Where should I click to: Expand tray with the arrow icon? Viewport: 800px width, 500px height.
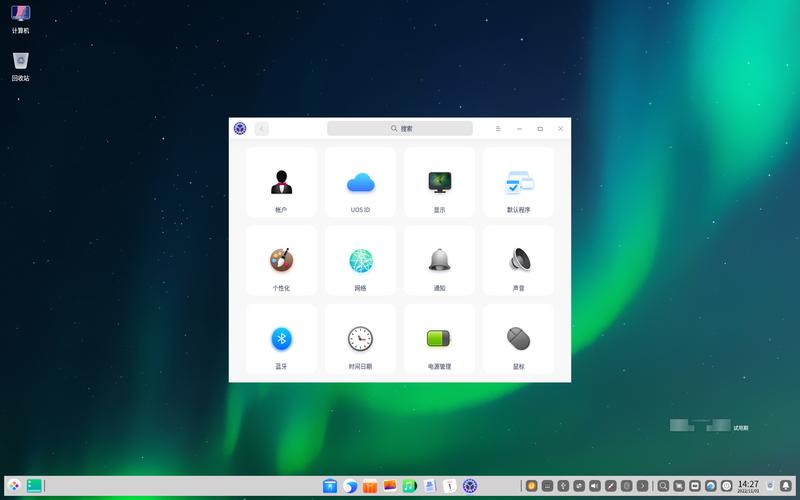(643, 486)
